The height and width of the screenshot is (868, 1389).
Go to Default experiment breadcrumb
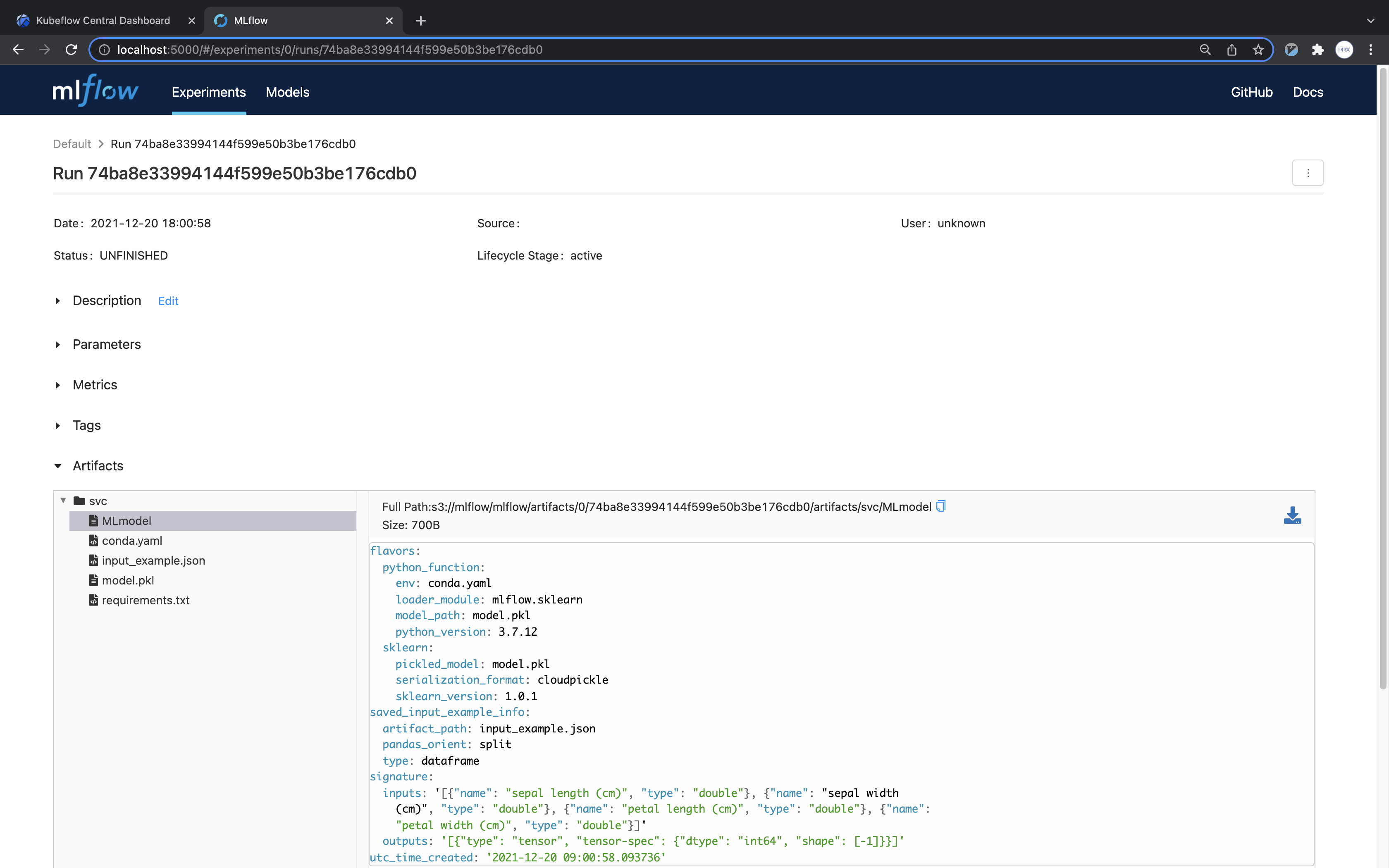[x=72, y=143]
